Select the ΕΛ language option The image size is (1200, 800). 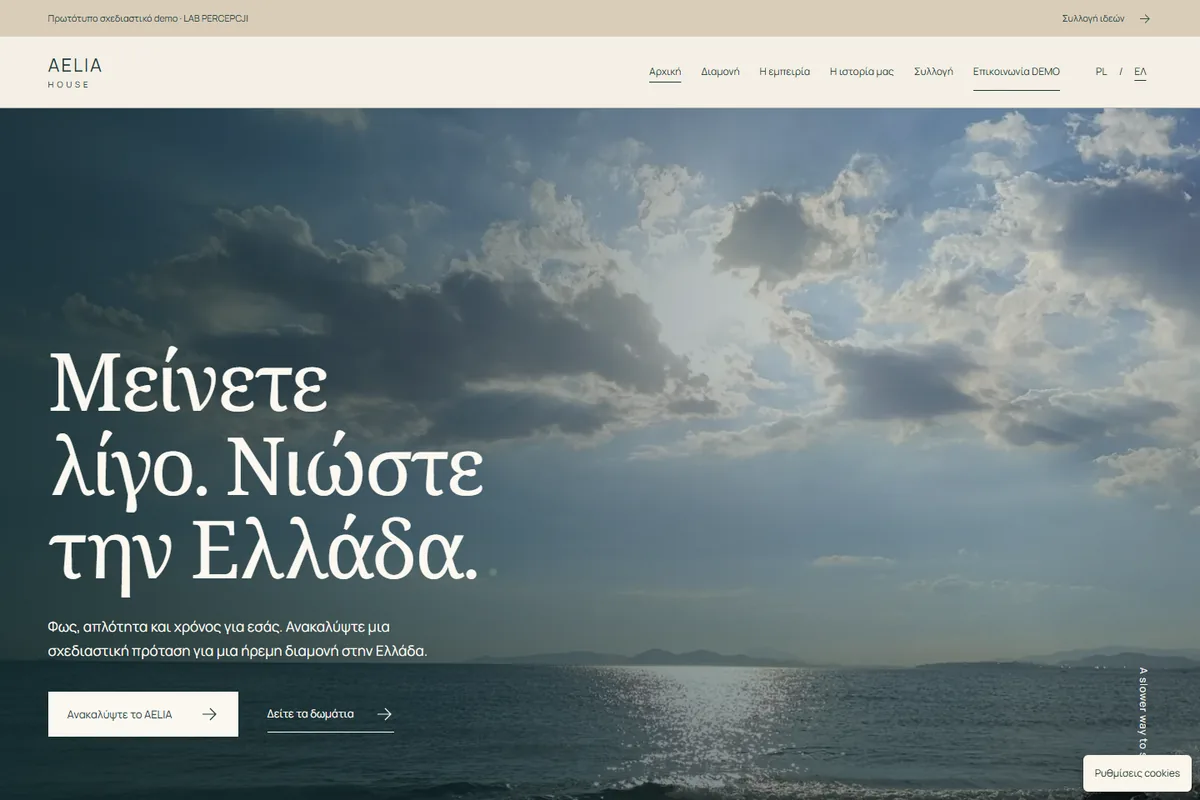(x=1140, y=72)
